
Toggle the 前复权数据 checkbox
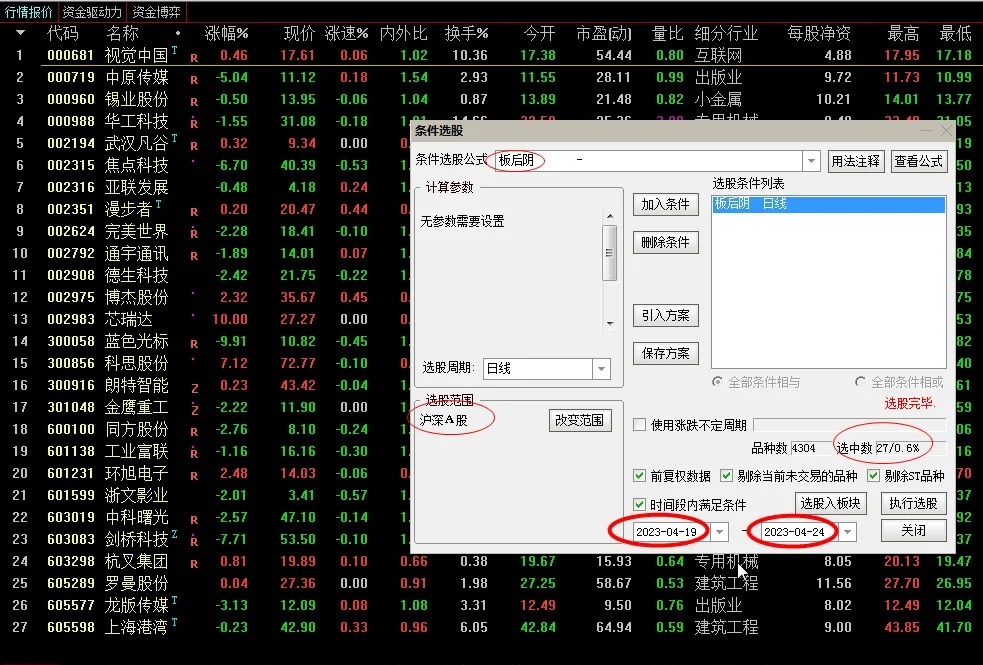pos(639,476)
